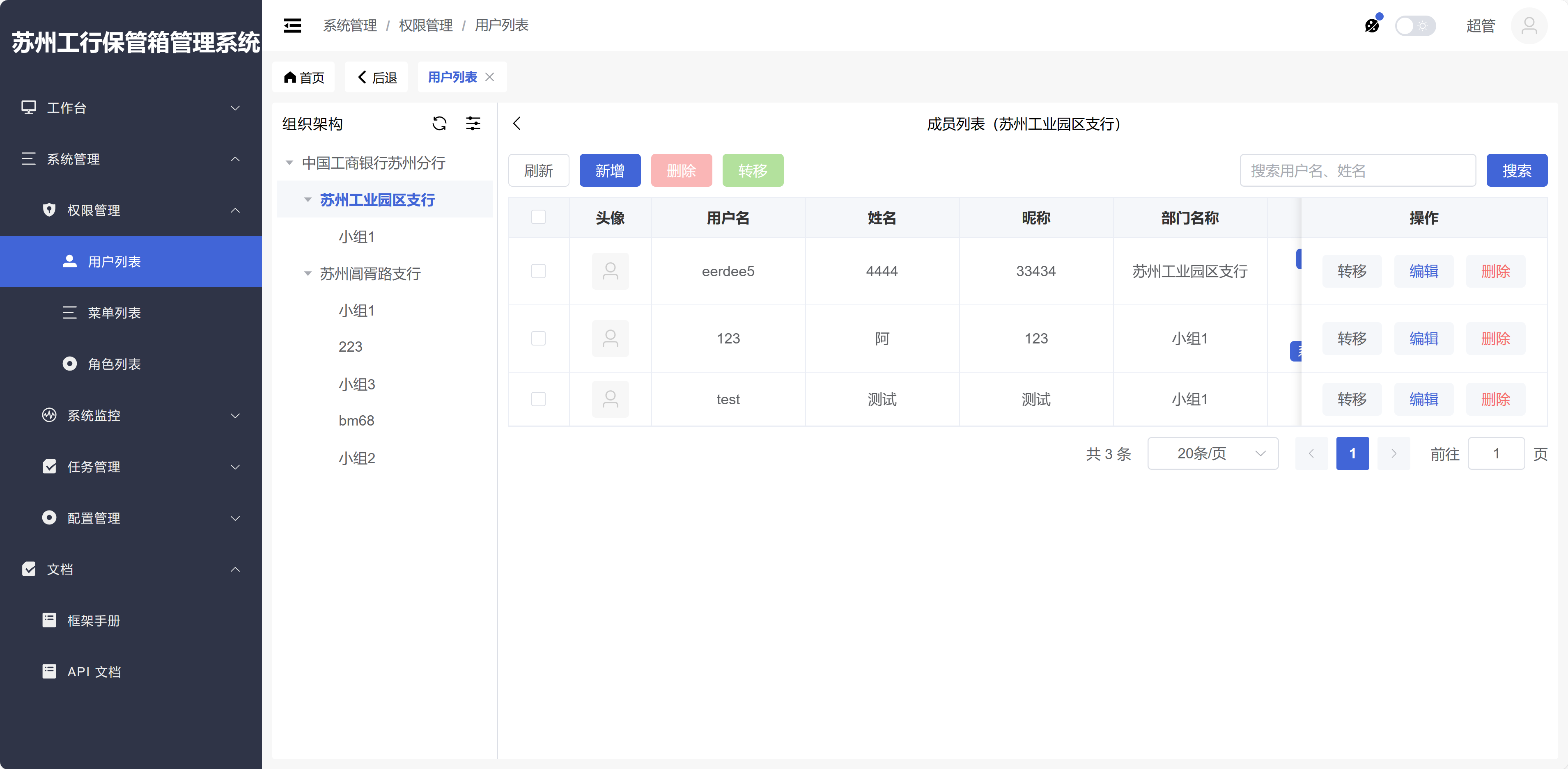
Task: Open 菜单列表 in the sidebar
Action: [114, 313]
